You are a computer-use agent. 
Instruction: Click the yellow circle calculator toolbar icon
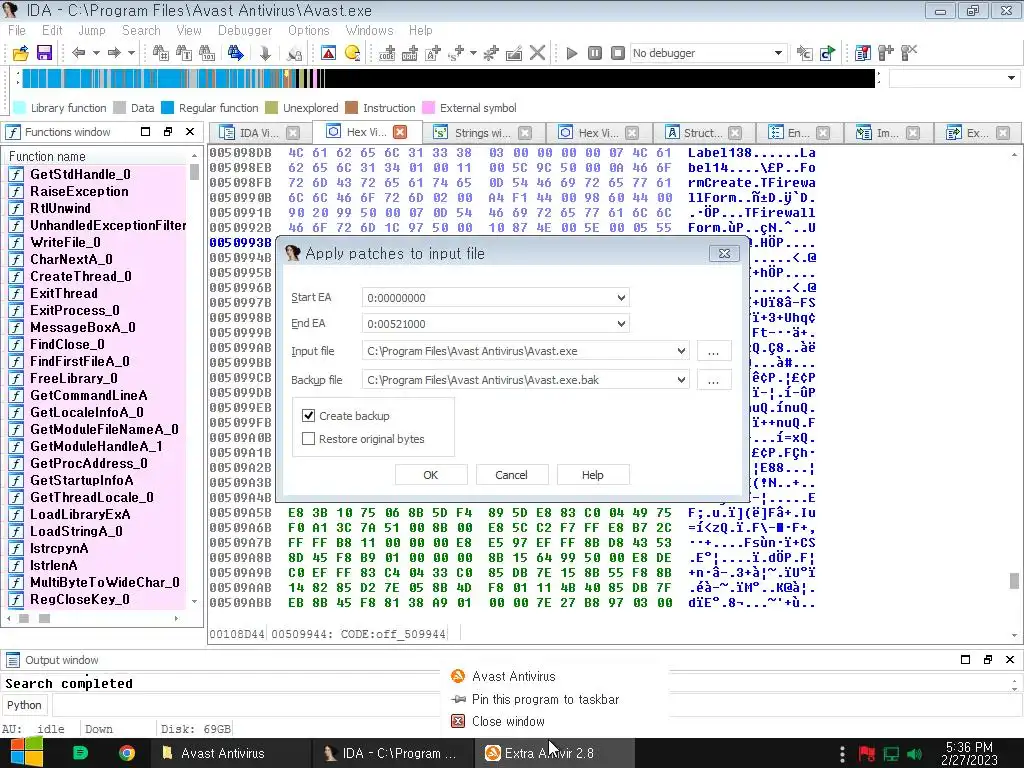353,53
